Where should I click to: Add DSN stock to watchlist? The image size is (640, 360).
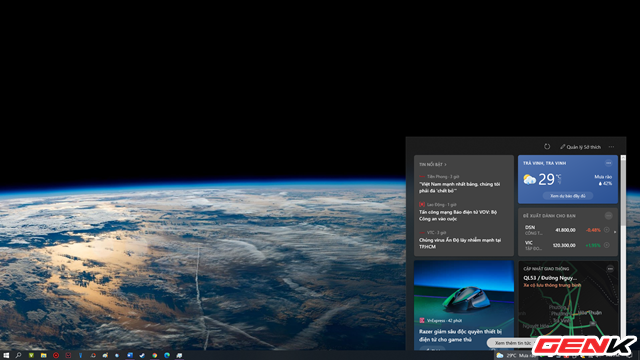pyautogui.click(x=607, y=230)
